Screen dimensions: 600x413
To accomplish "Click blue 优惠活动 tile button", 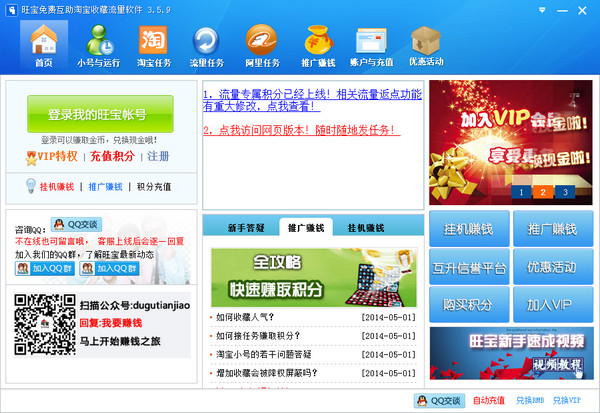I will point(553,267).
